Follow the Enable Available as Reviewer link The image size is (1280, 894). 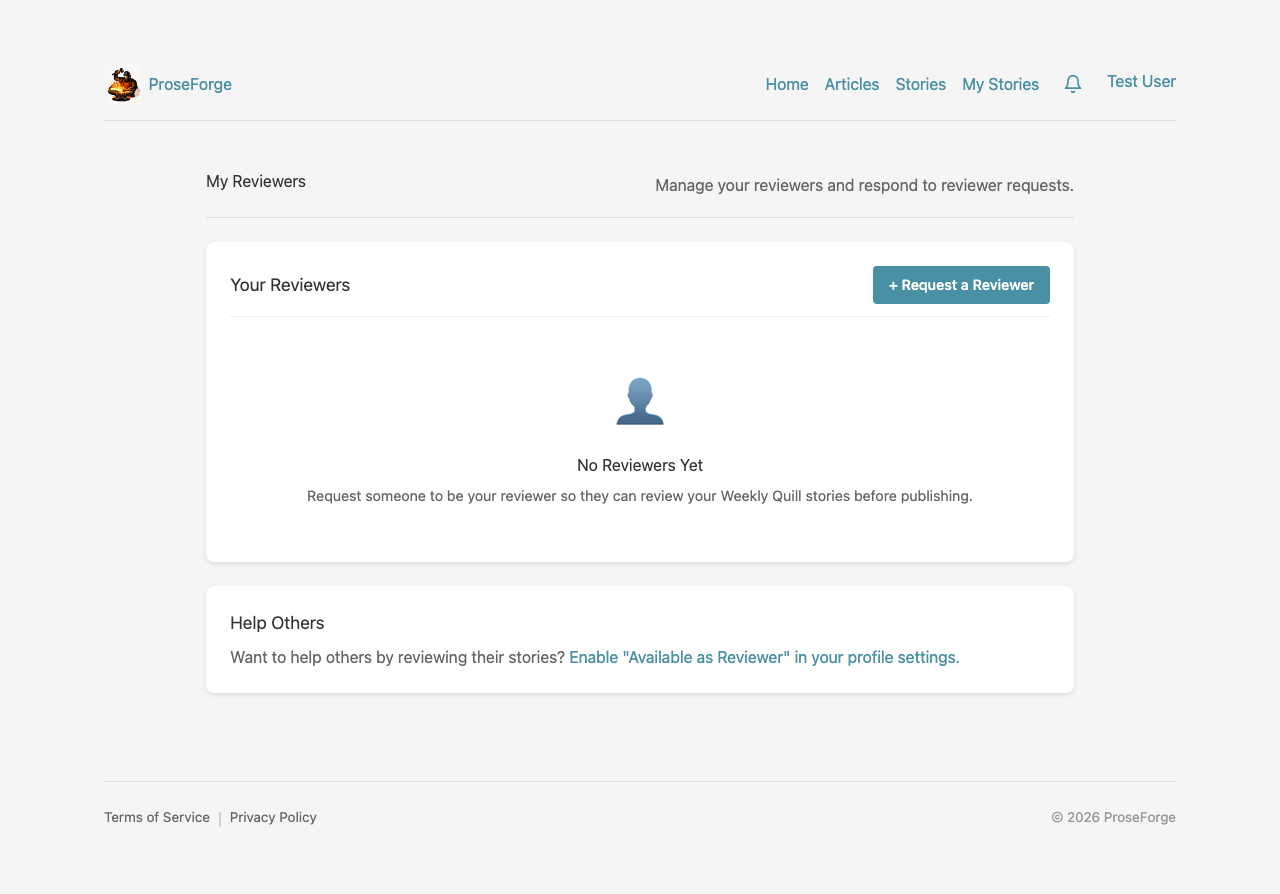point(764,657)
